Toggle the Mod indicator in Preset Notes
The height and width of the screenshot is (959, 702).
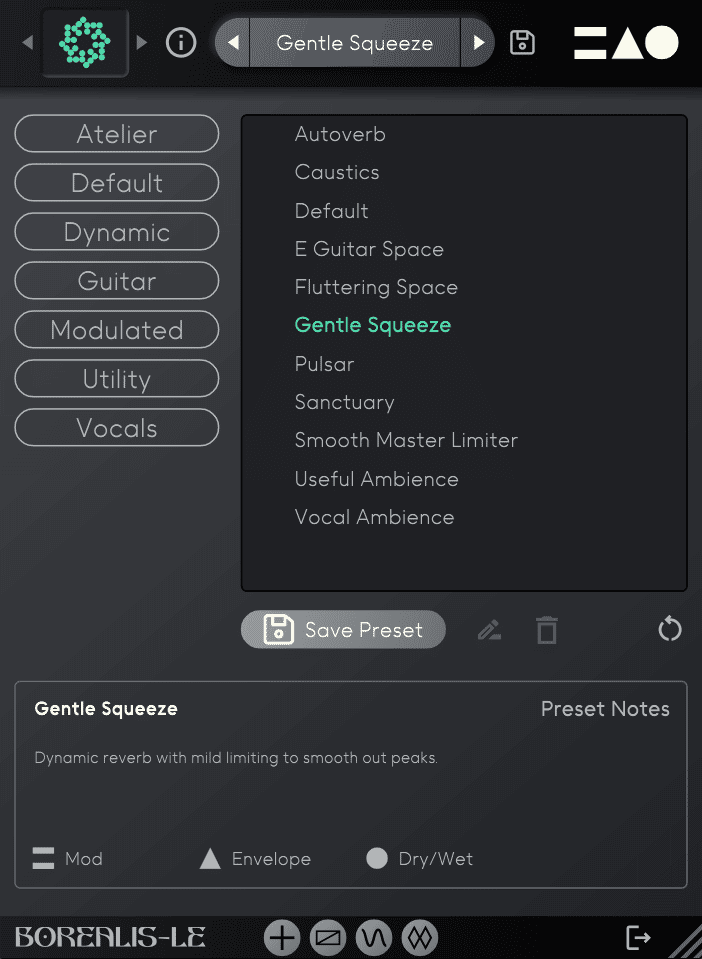pyautogui.click(x=44, y=858)
